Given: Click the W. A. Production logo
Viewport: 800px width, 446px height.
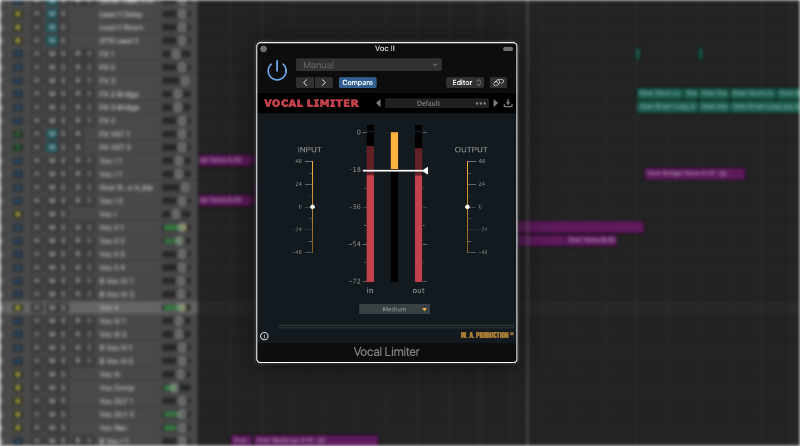Looking at the screenshot, I should 487,335.
